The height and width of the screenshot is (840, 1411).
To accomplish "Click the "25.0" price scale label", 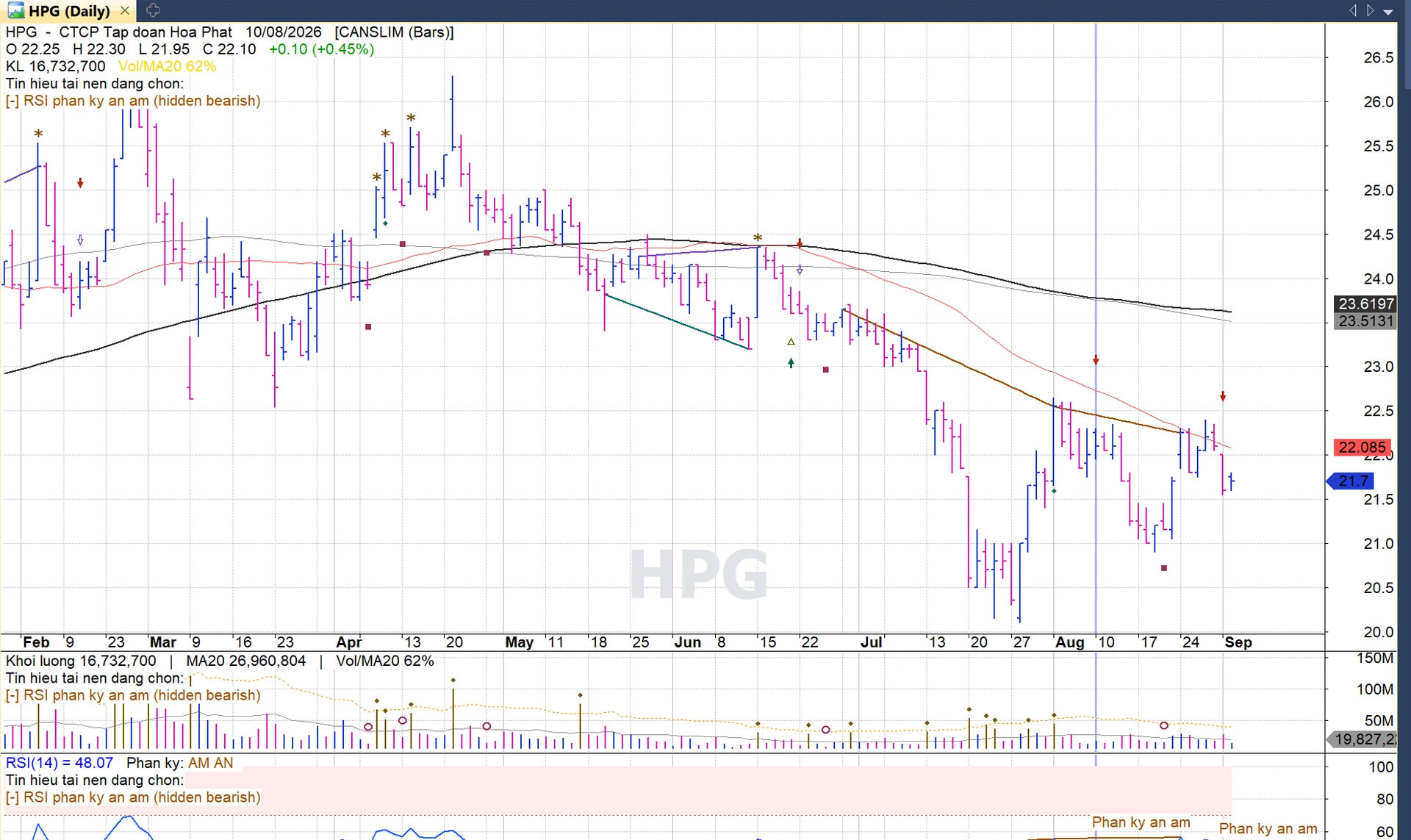I will [x=1378, y=190].
